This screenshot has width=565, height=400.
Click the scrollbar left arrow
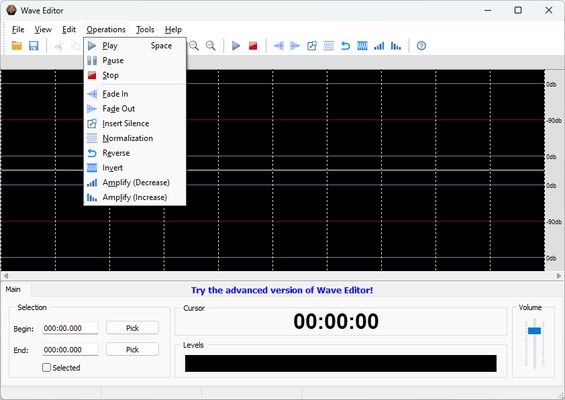tap(6, 276)
